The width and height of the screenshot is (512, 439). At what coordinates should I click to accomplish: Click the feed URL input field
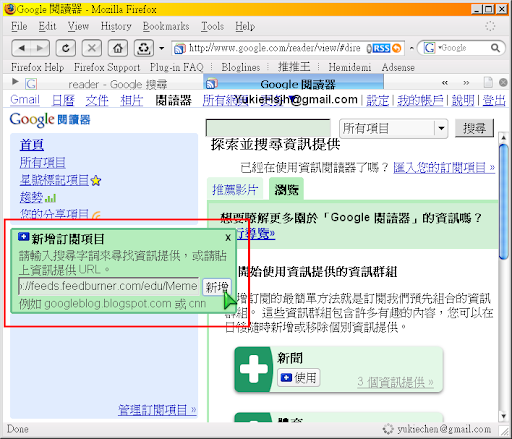click(x=109, y=286)
